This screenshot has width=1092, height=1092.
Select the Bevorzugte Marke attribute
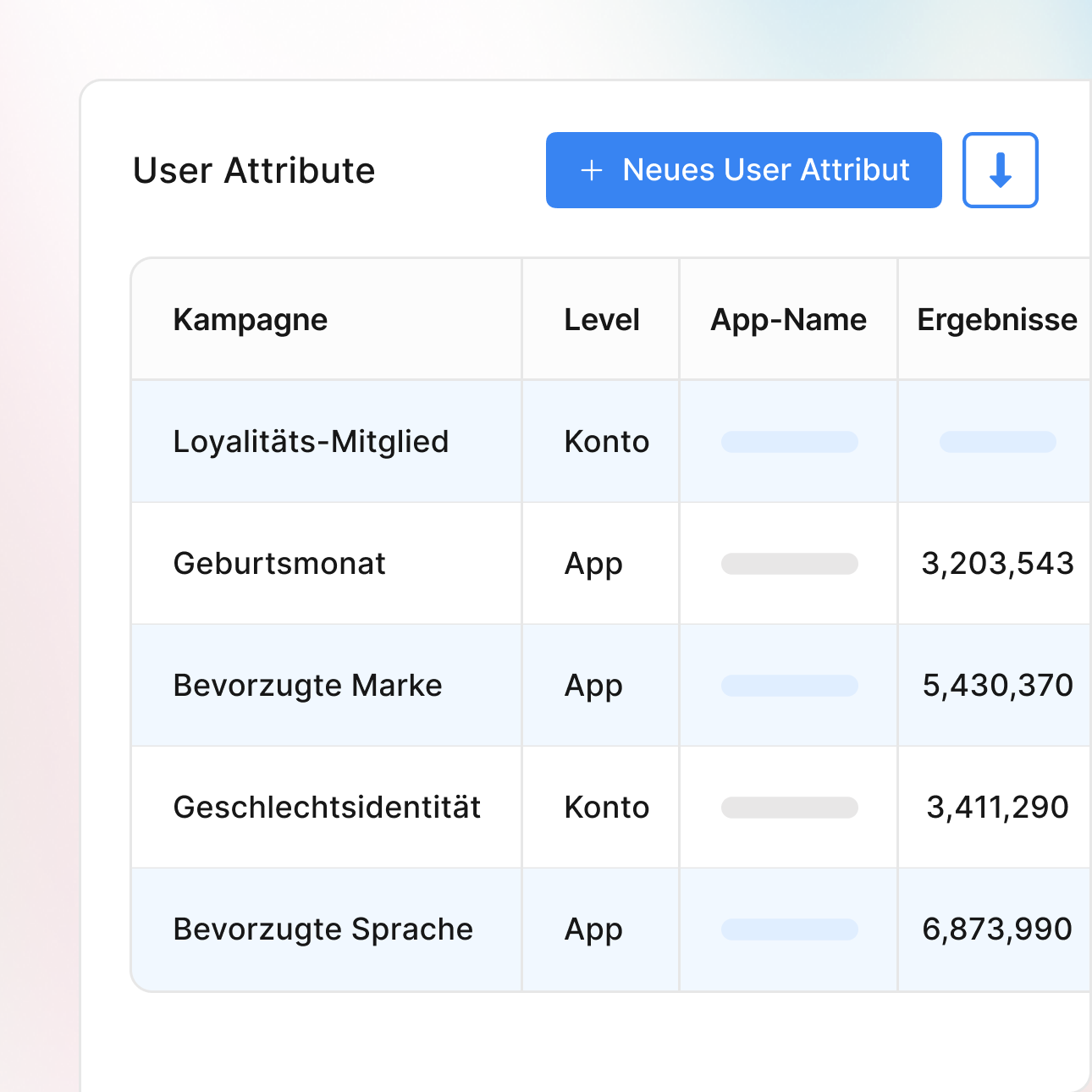point(307,686)
